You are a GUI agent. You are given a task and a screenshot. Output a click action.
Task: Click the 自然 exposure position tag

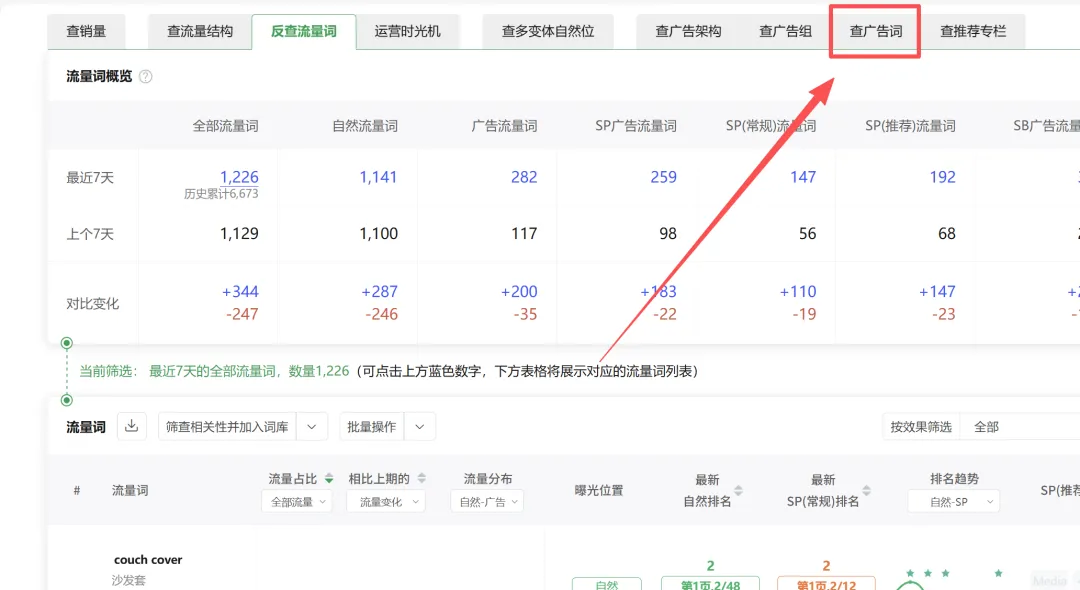point(607,584)
